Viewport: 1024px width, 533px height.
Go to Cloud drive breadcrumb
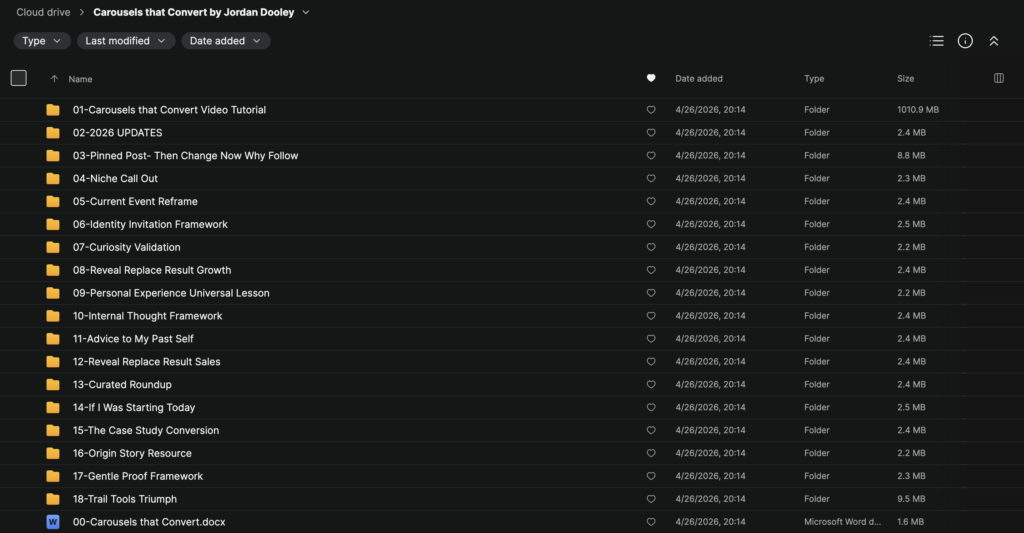coord(43,12)
